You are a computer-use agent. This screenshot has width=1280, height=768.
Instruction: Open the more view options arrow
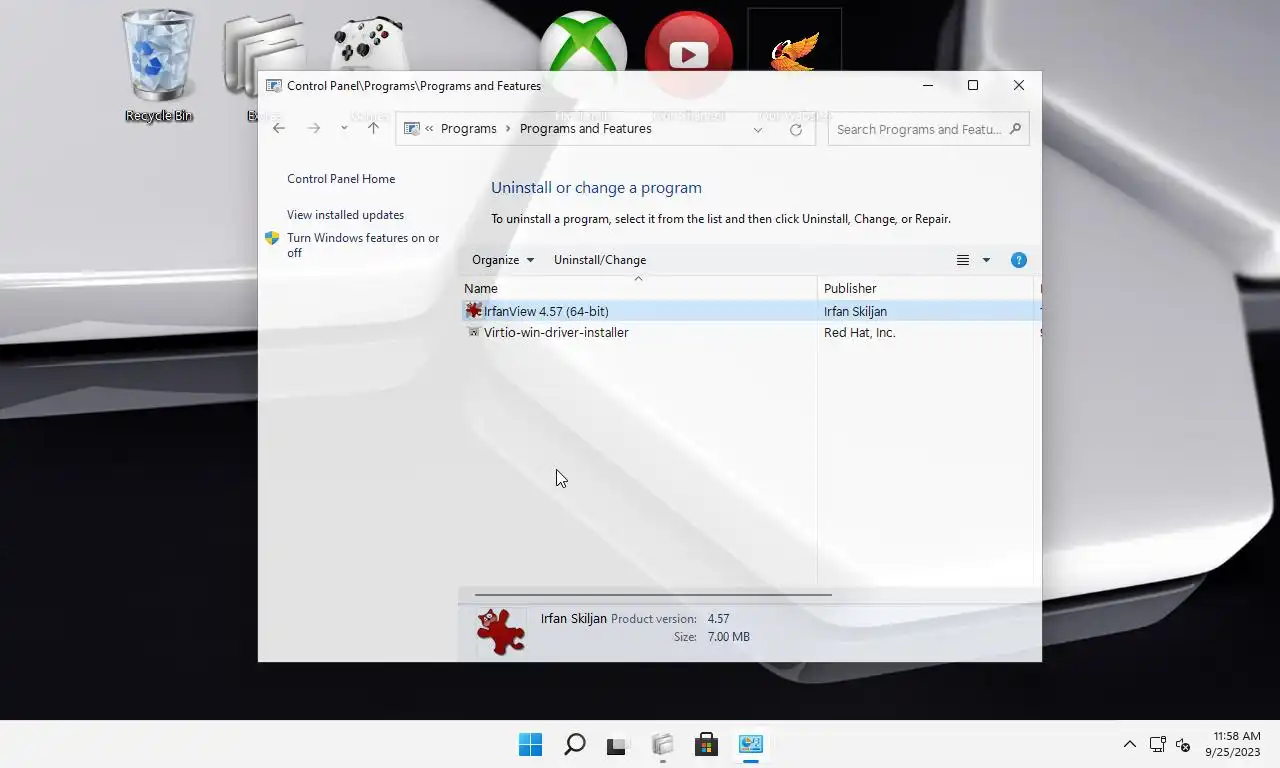986,260
